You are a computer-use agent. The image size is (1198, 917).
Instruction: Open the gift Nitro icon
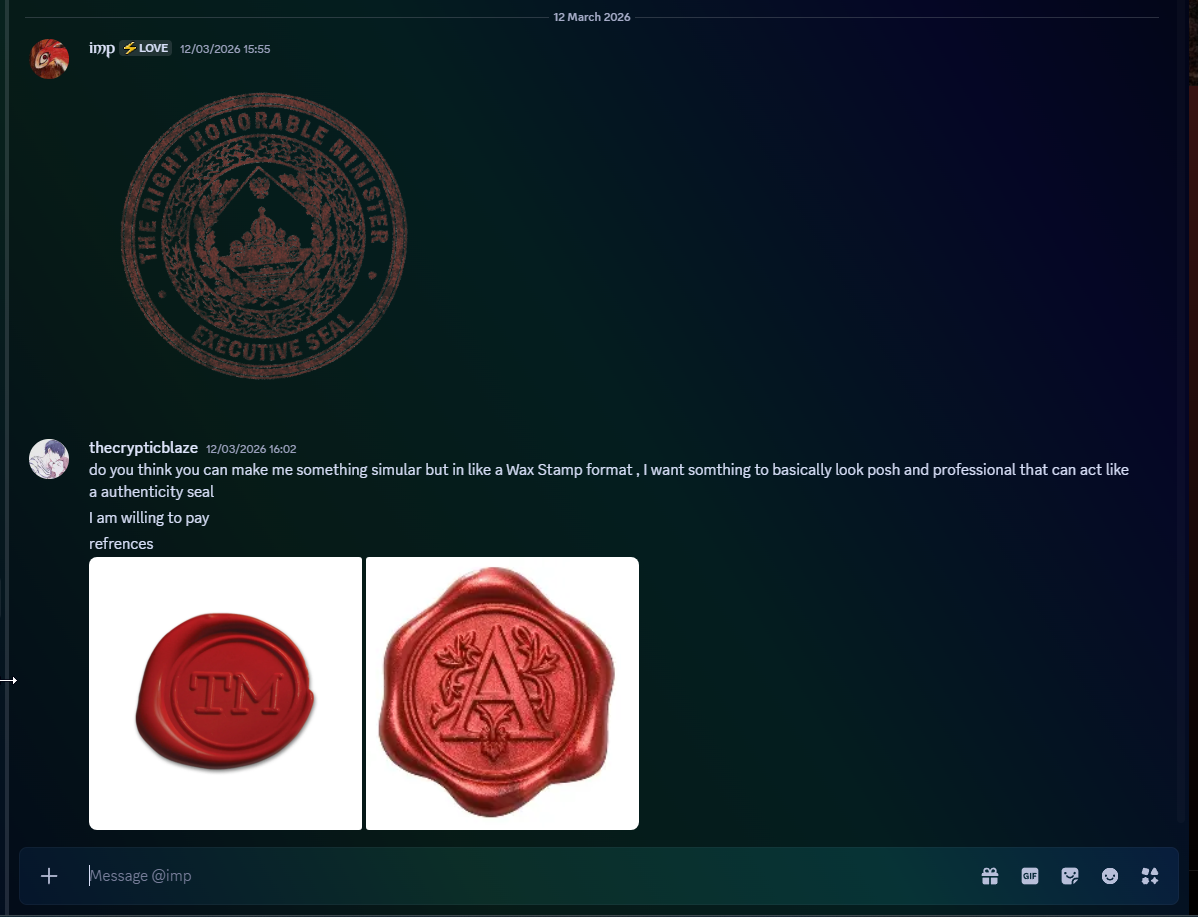point(989,876)
